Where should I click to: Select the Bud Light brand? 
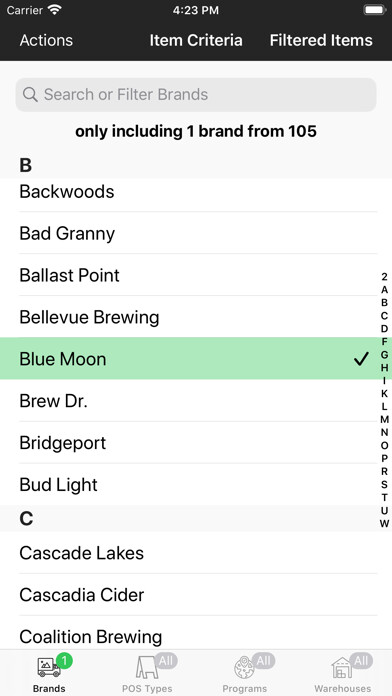tap(196, 484)
